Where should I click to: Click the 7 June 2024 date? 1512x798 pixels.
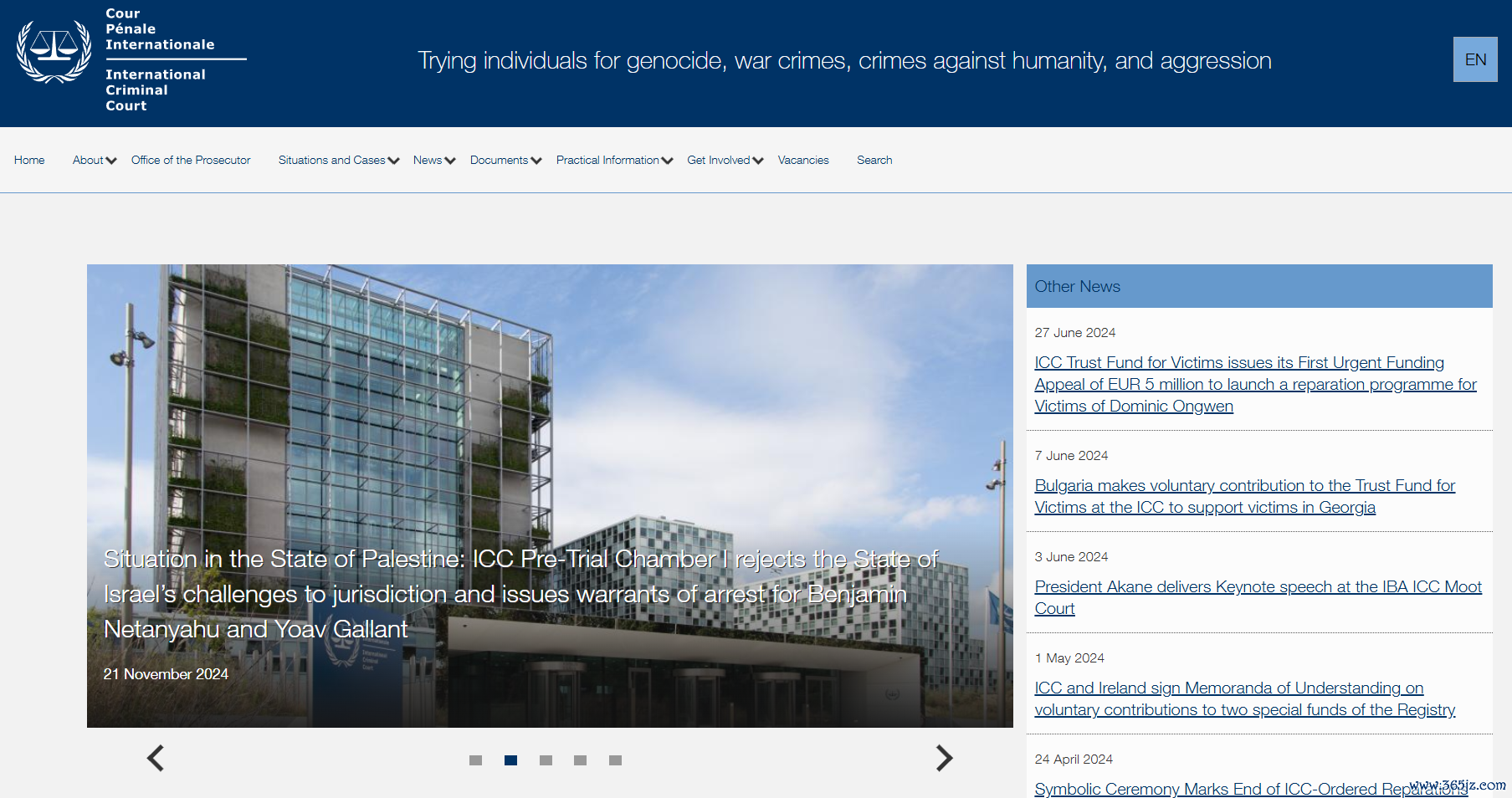(x=1071, y=456)
